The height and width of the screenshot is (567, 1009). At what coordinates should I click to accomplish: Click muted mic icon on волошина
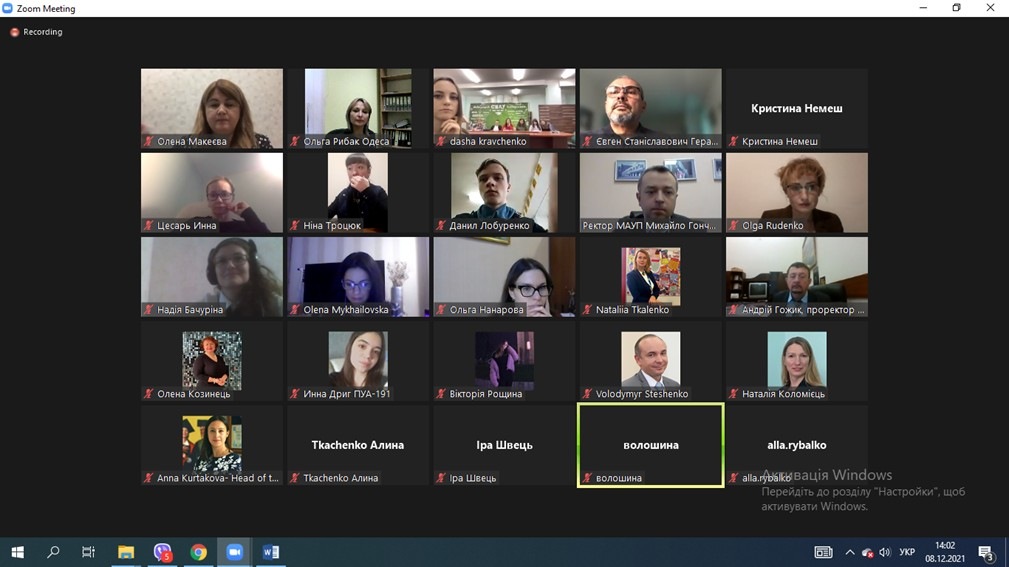[x=587, y=478]
